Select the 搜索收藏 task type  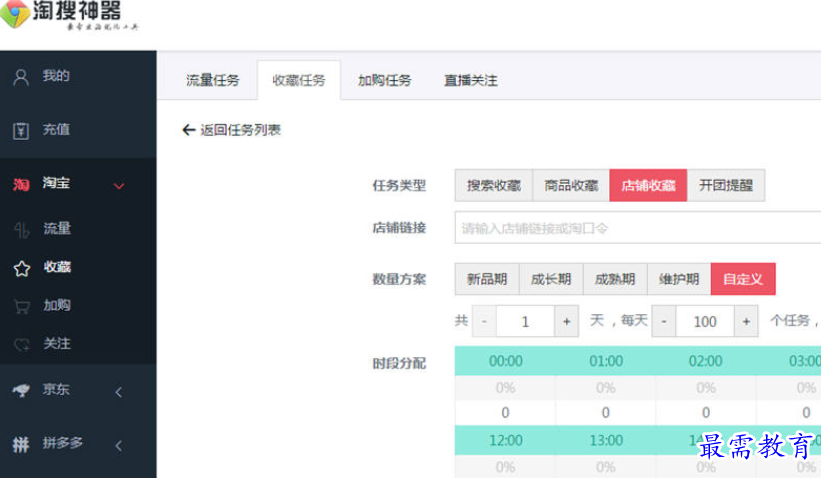pos(494,185)
